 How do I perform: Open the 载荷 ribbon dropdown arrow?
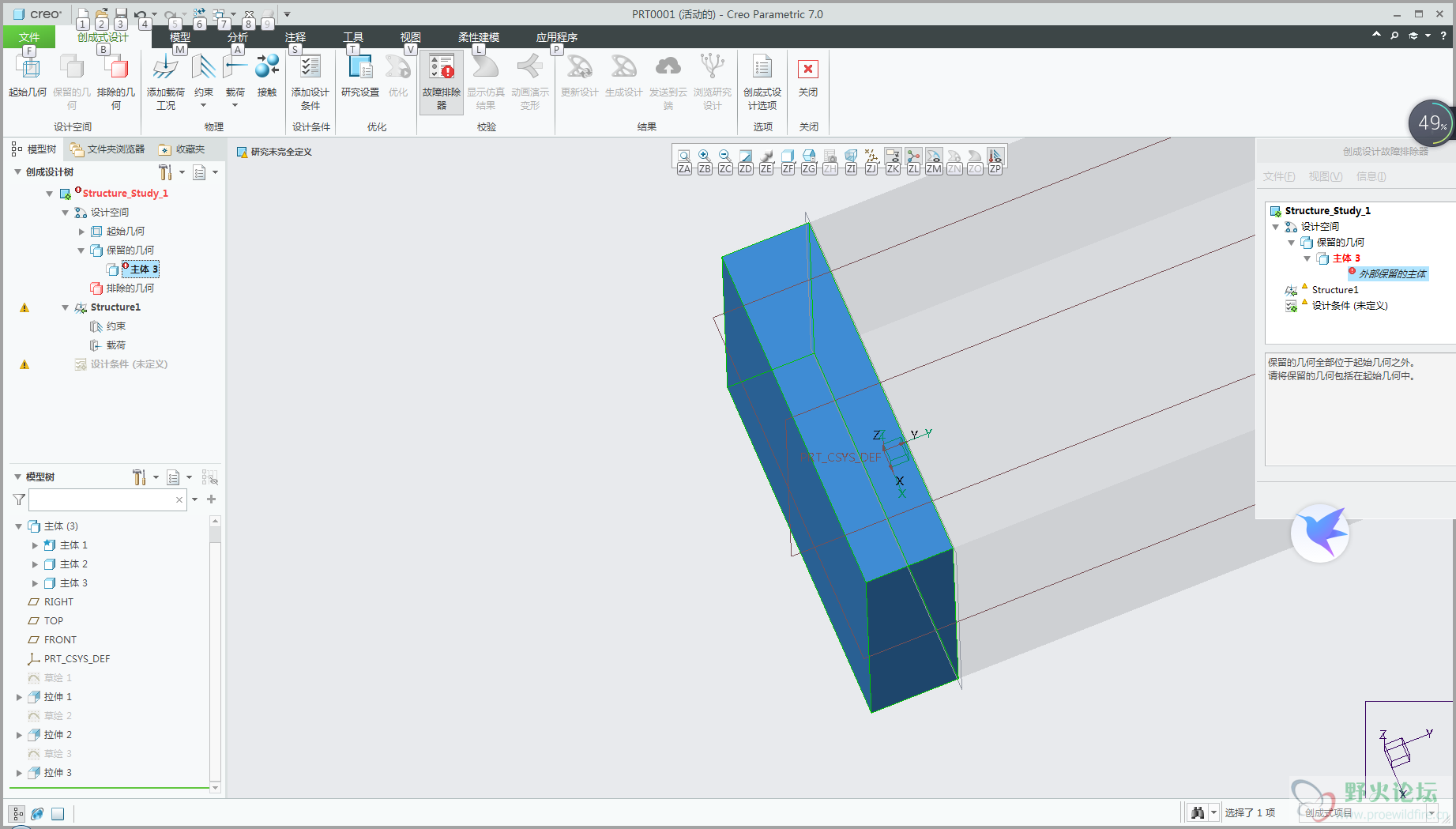[x=235, y=105]
